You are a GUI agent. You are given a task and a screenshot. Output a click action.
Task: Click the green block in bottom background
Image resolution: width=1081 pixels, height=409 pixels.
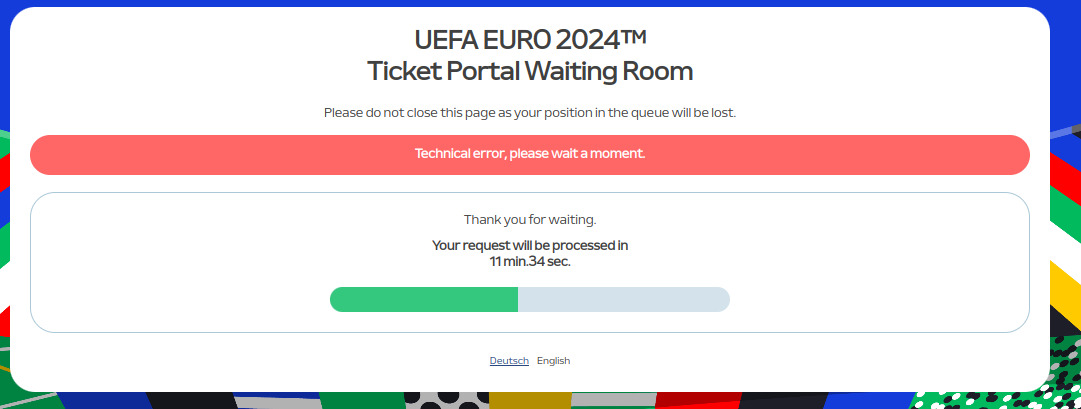(362, 401)
